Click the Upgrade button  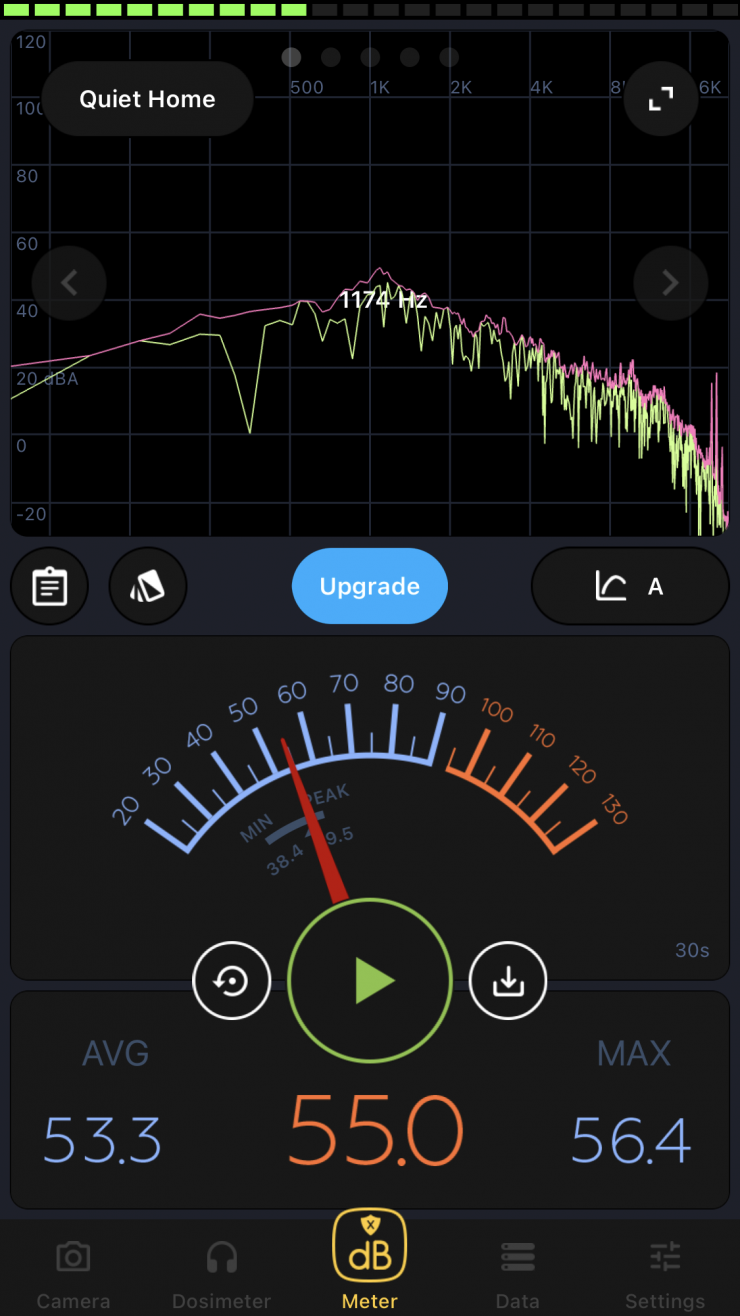[370, 587]
